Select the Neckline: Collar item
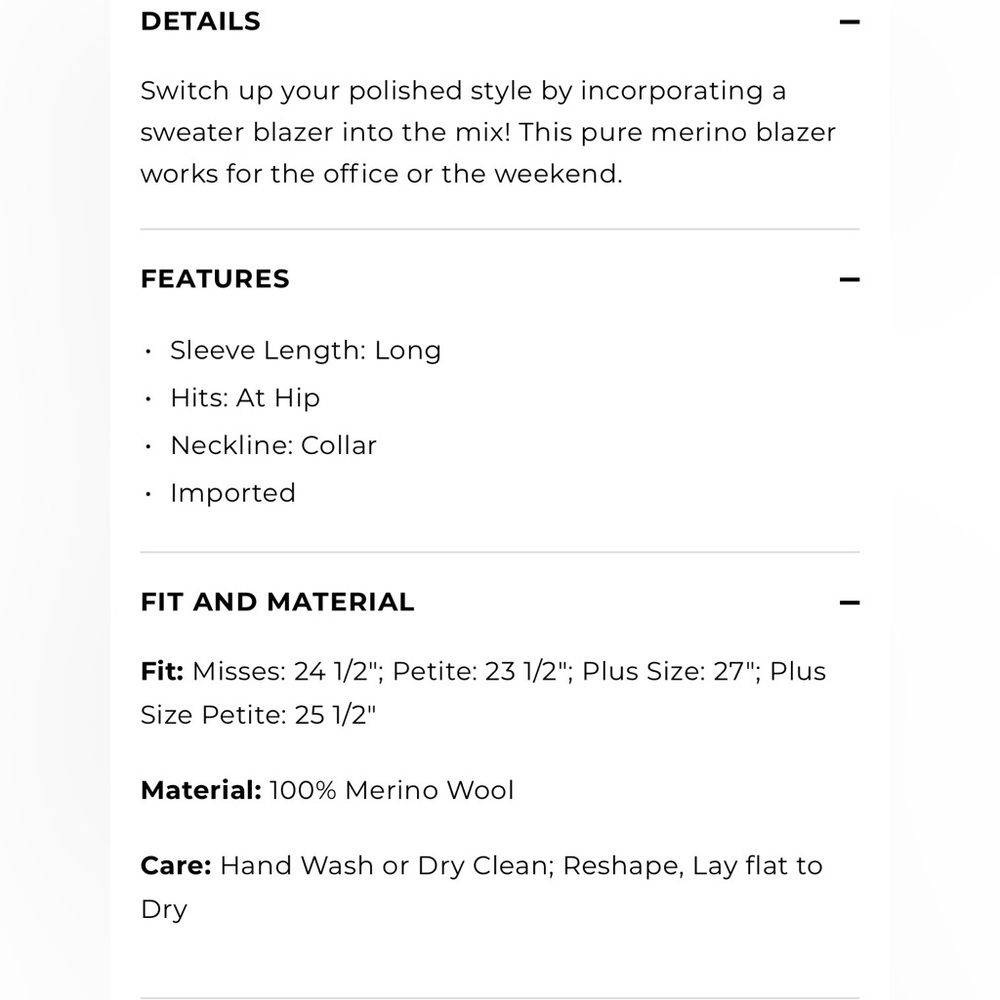 pos(274,445)
